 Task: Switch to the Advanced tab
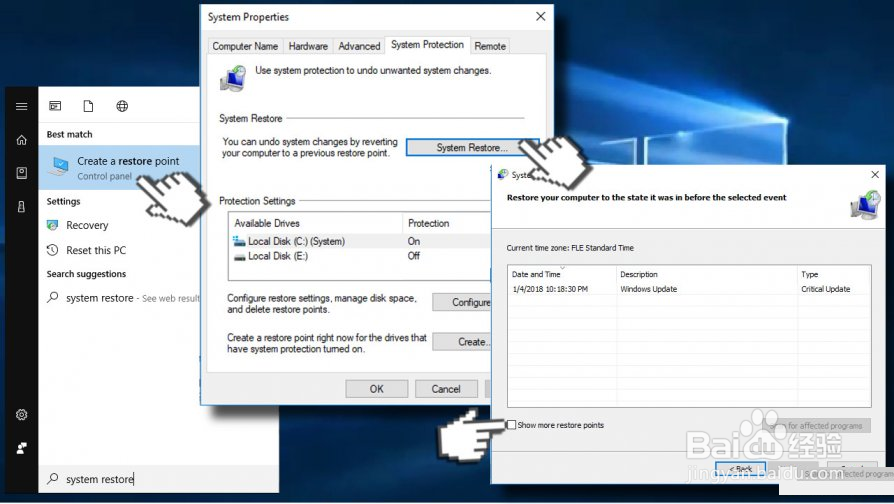[x=359, y=46]
